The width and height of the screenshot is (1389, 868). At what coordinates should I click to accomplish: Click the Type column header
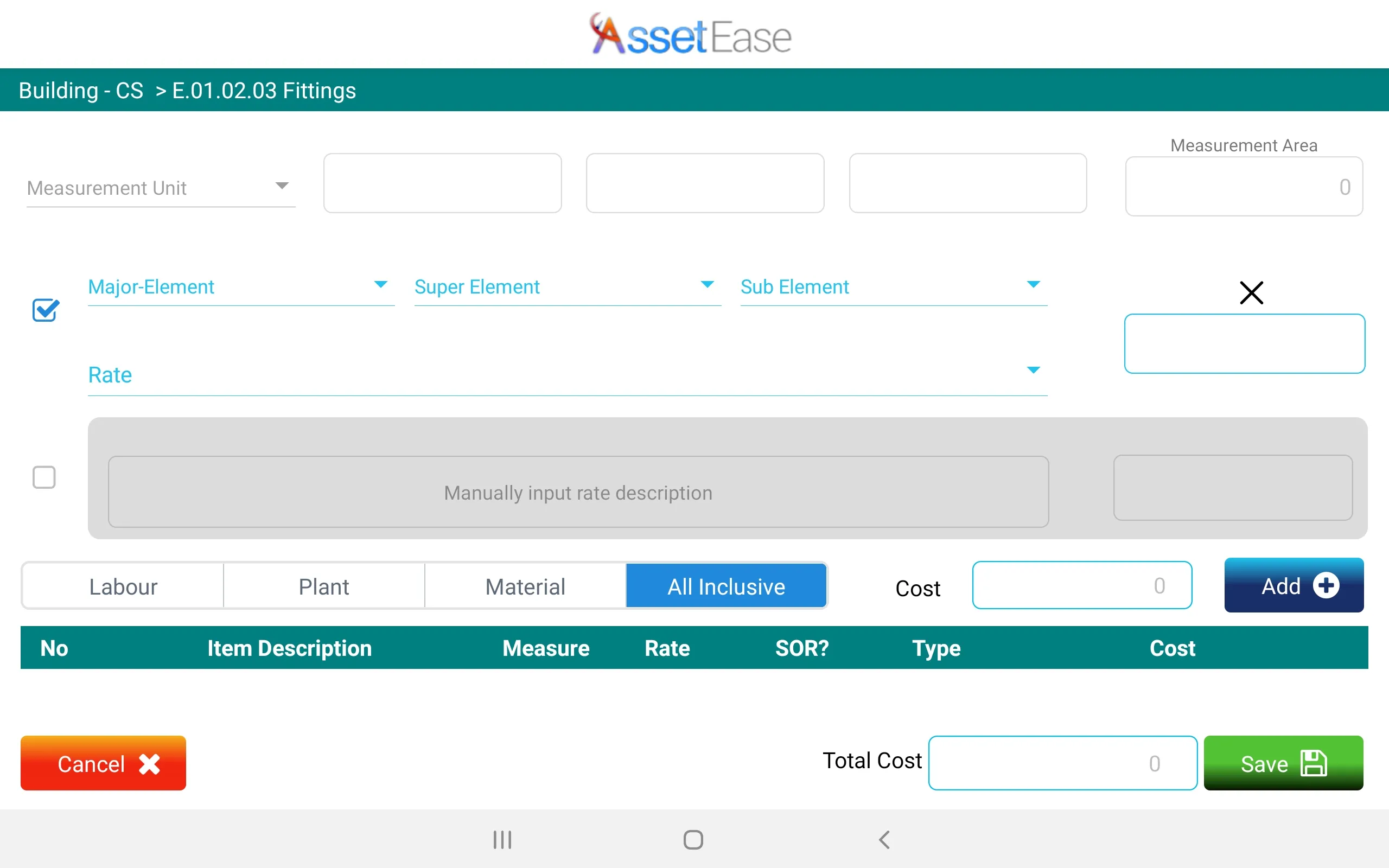point(936,649)
